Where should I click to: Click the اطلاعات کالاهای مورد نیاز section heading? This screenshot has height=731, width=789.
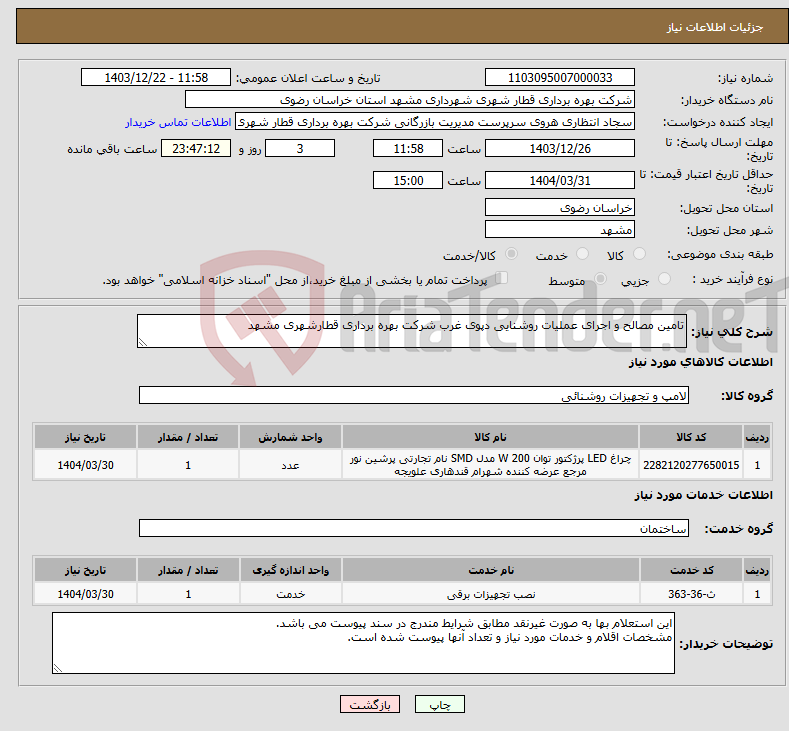(x=700, y=362)
